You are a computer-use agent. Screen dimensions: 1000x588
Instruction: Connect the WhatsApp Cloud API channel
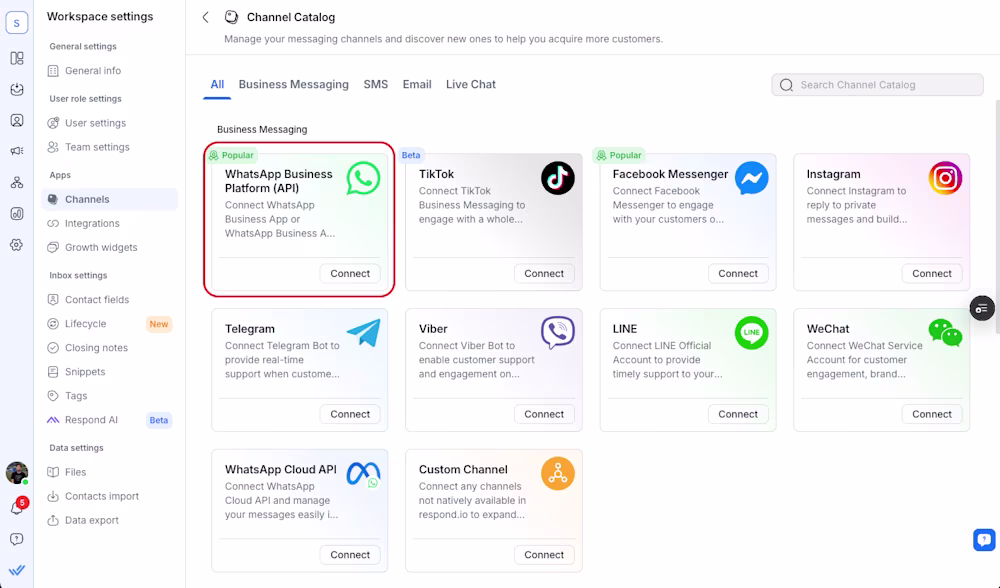350,555
